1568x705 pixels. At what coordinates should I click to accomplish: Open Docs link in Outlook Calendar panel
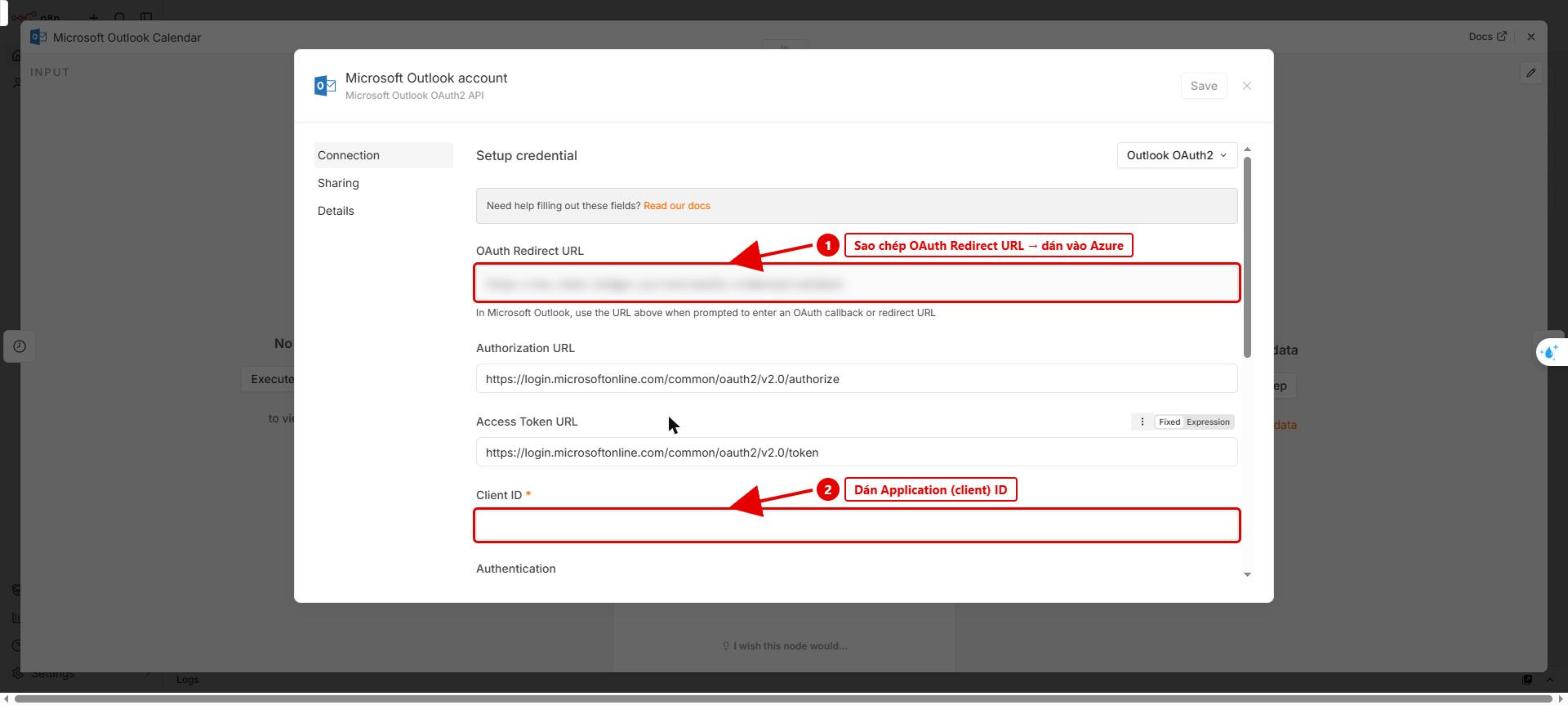(1487, 37)
